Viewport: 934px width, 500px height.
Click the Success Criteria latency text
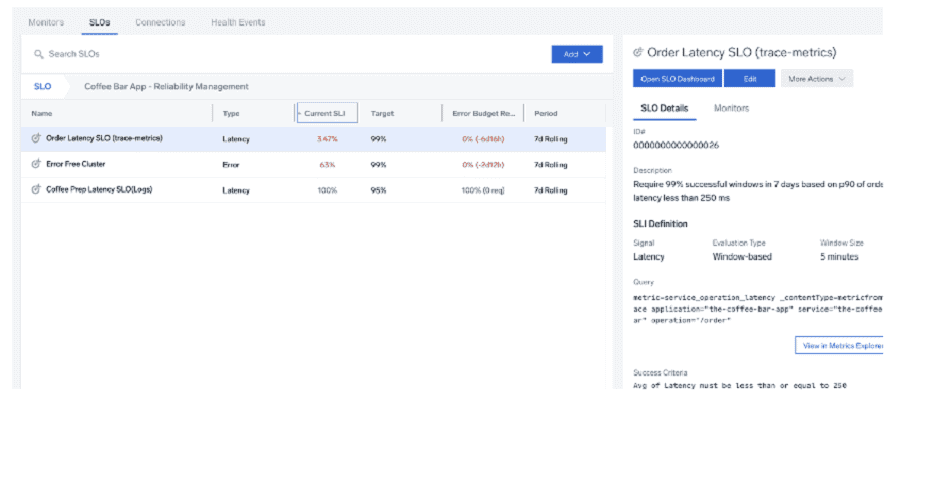(740, 386)
